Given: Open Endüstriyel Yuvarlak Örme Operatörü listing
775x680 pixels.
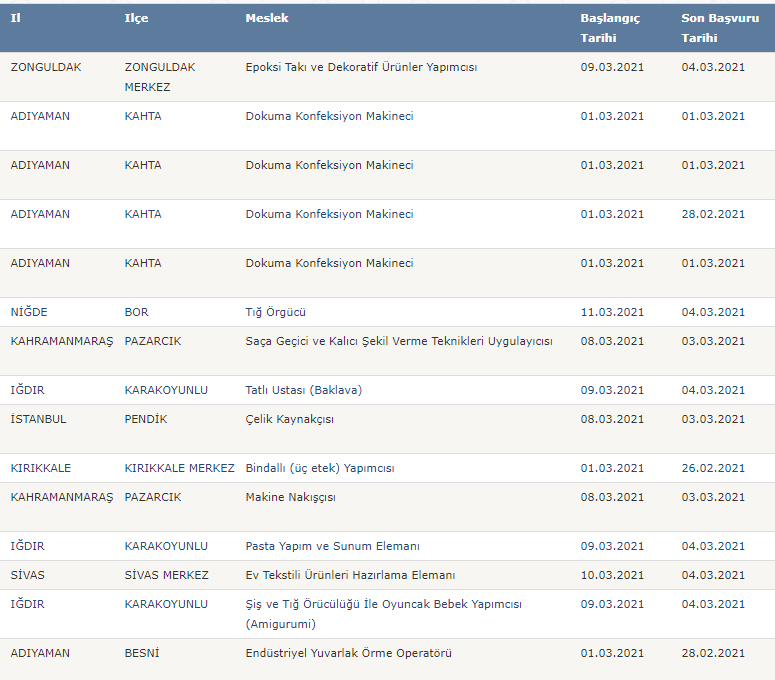Looking at the screenshot, I should [x=348, y=653].
